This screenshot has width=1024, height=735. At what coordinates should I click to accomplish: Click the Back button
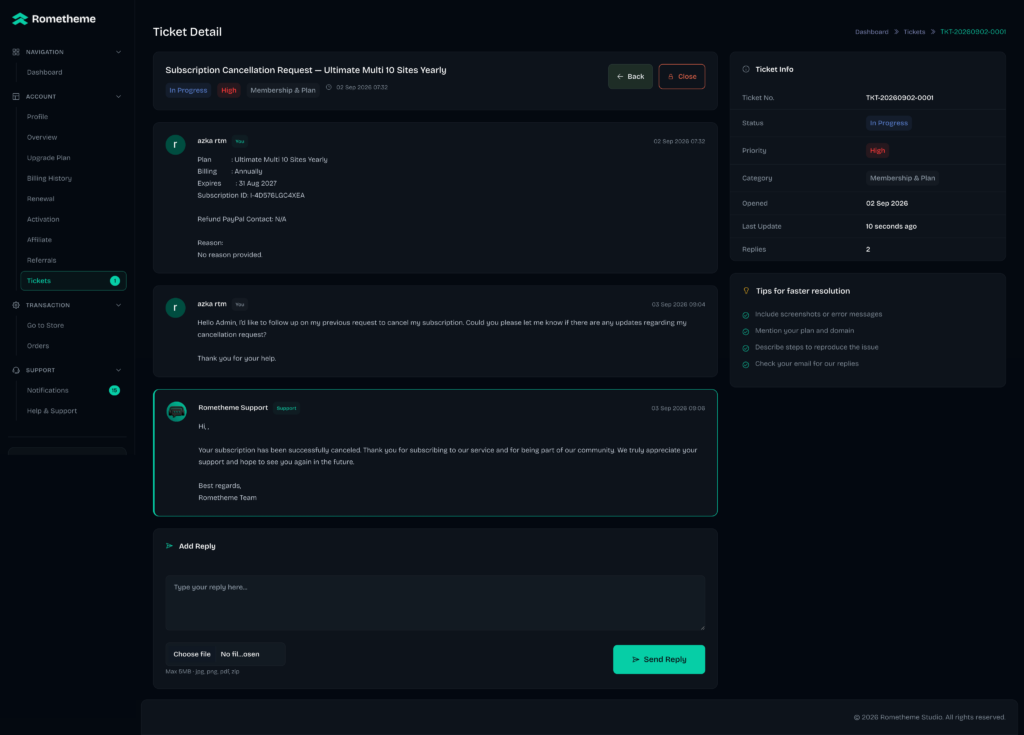click(x=630, y=76)
